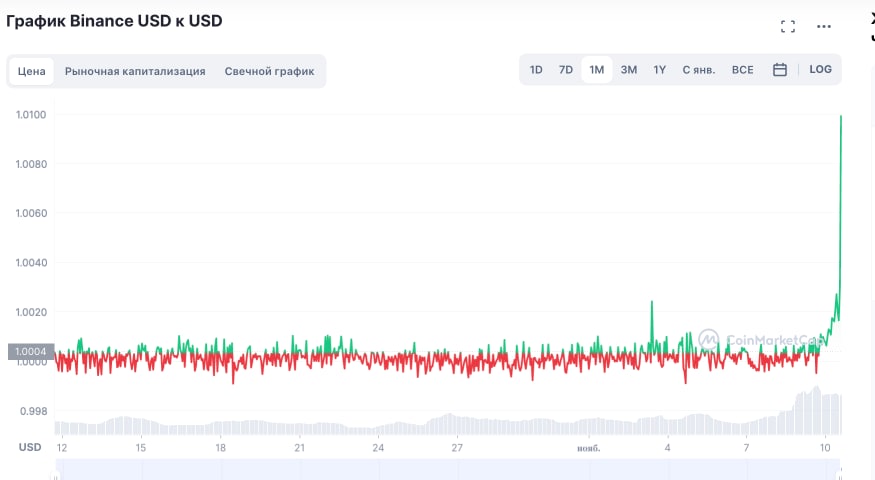The image size is (875, 480).
Task: Click the нояб. month label
Action: 589,448
